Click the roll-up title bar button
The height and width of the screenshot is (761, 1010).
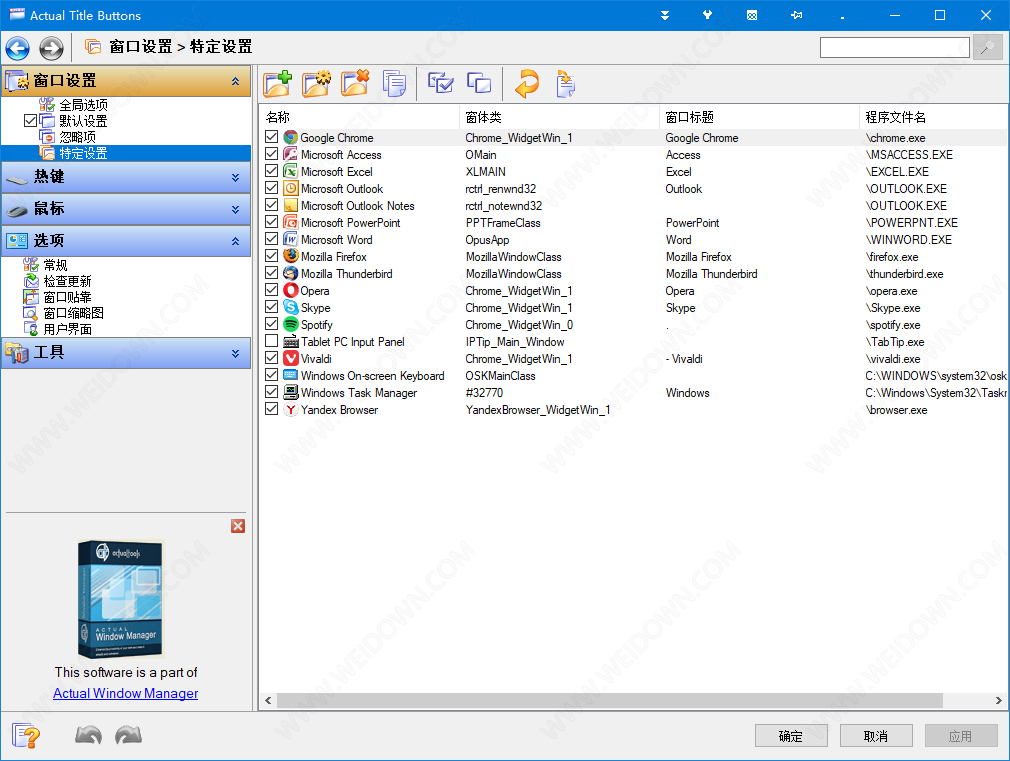click(665, 15)
